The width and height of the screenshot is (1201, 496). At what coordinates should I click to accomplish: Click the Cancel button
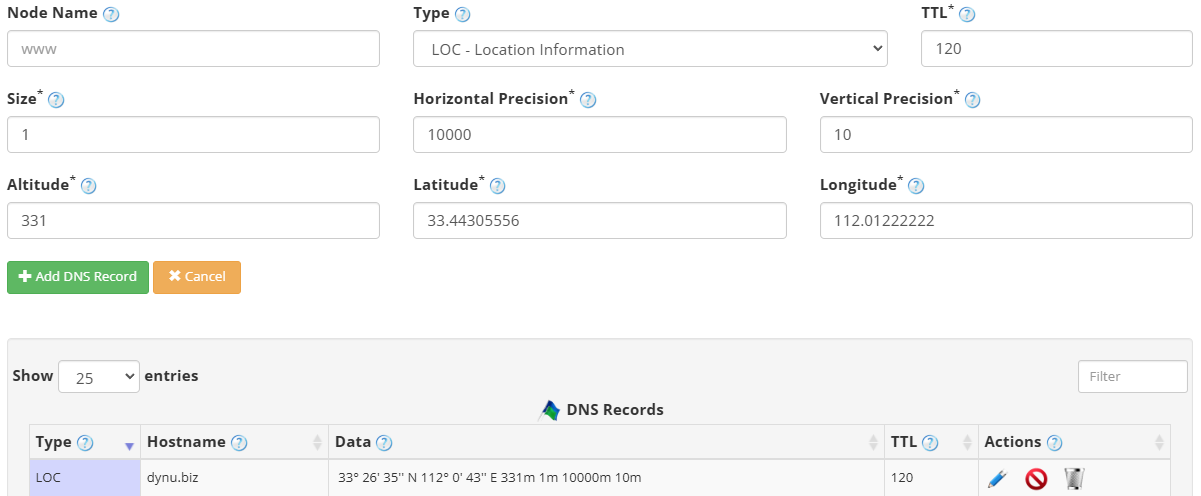pyautogui.click(x=197, y=277)
